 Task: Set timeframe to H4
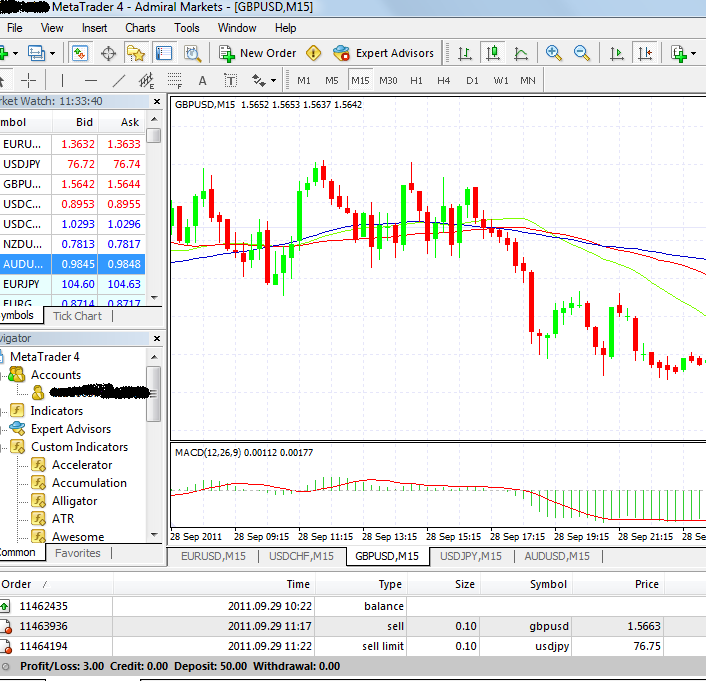coord(443,80)
